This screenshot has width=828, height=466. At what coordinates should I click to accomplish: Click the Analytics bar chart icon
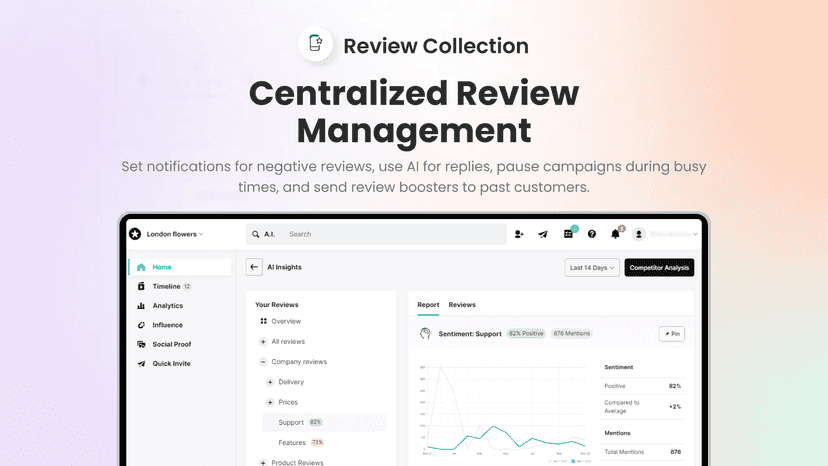tap(141, 305)
